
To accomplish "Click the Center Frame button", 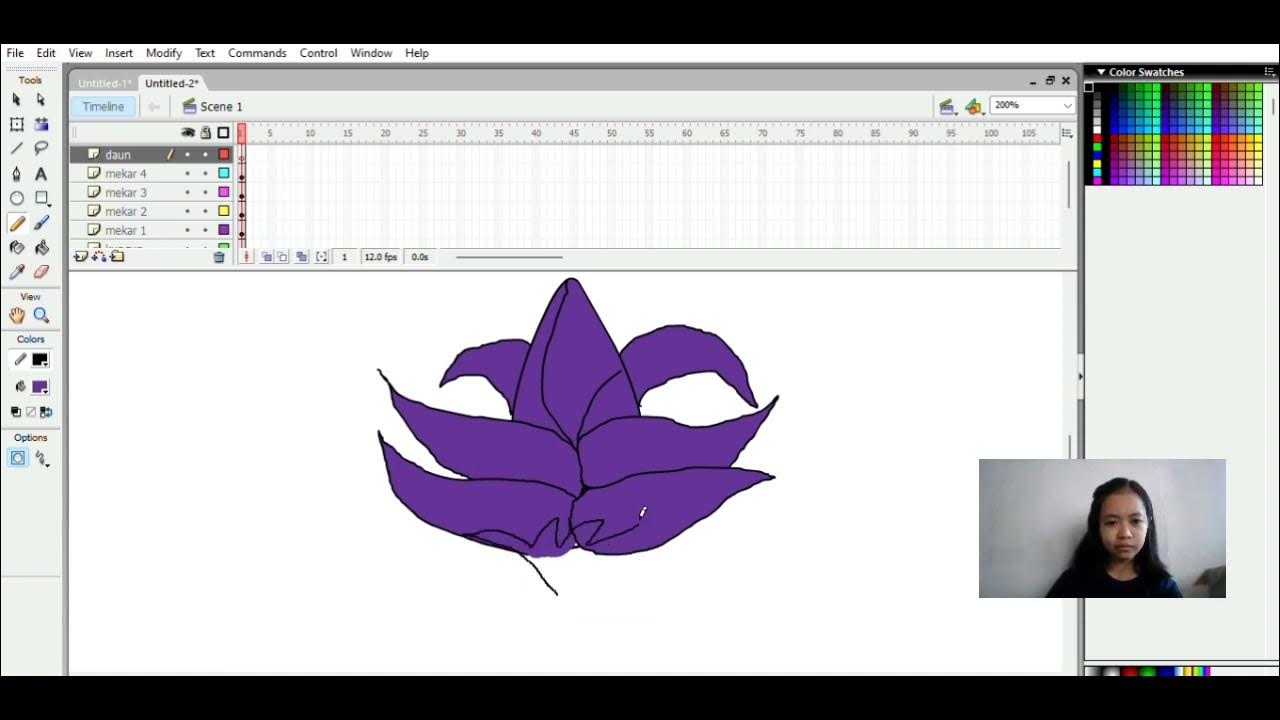I will [247, 257].
